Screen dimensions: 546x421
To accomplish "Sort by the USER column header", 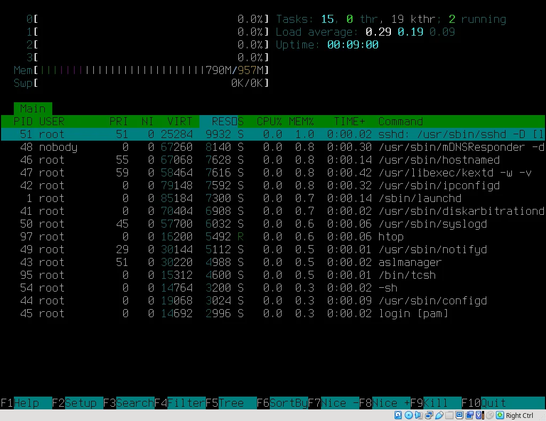I will (52, 122).
